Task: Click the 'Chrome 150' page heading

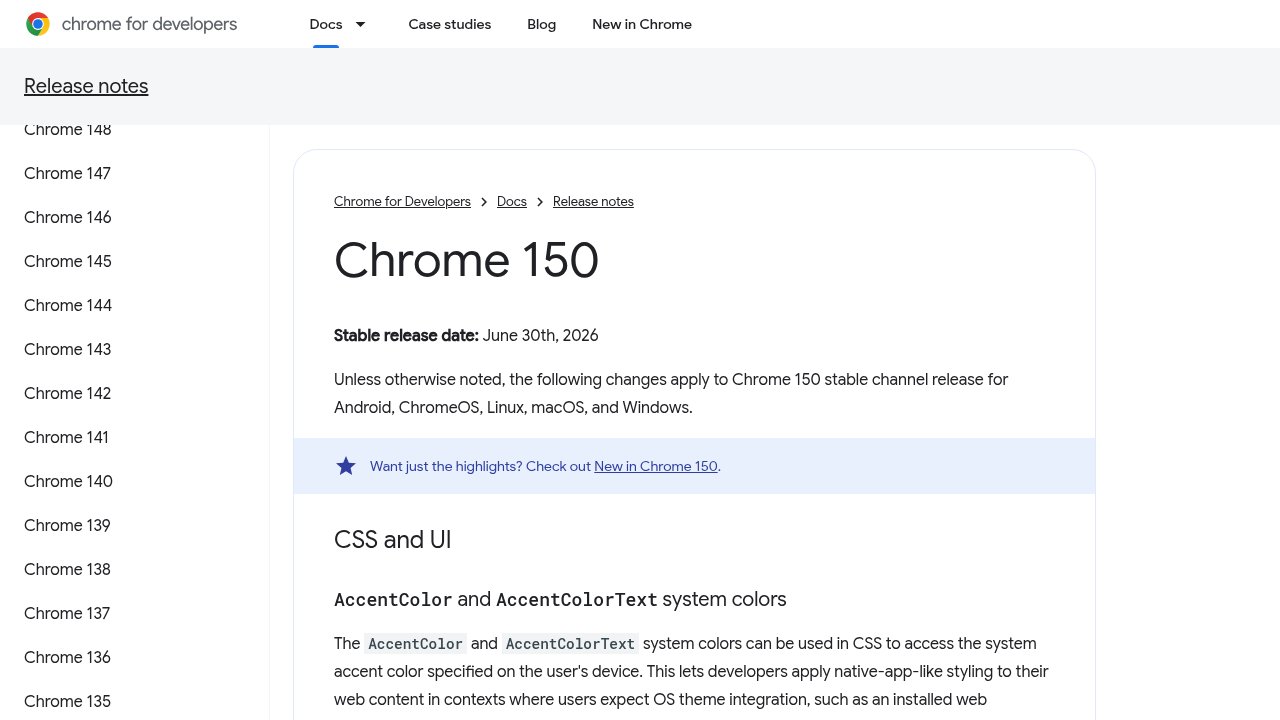Action: pos(466,260)
